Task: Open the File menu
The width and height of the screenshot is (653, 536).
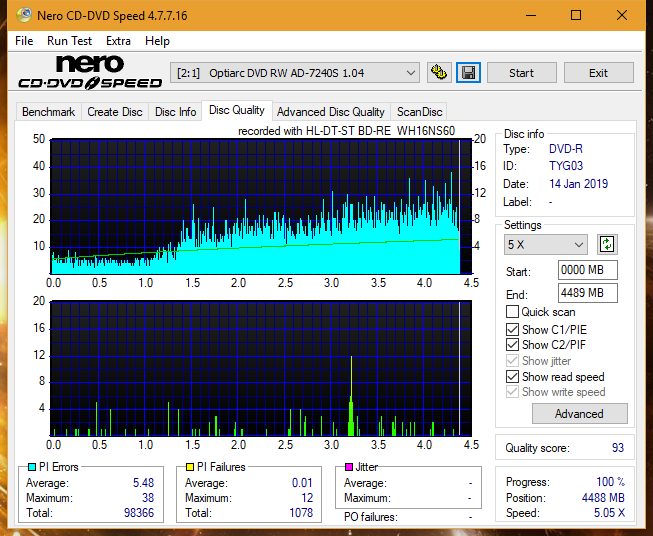Action: 24,41
